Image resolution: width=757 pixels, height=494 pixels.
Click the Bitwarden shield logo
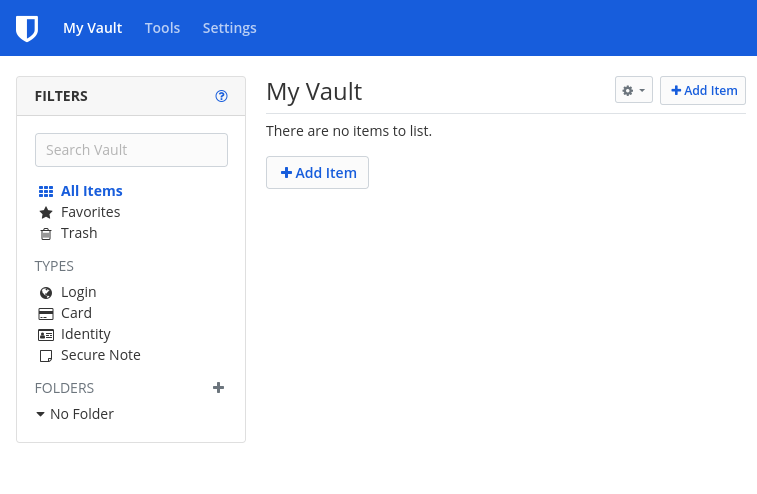27,28
